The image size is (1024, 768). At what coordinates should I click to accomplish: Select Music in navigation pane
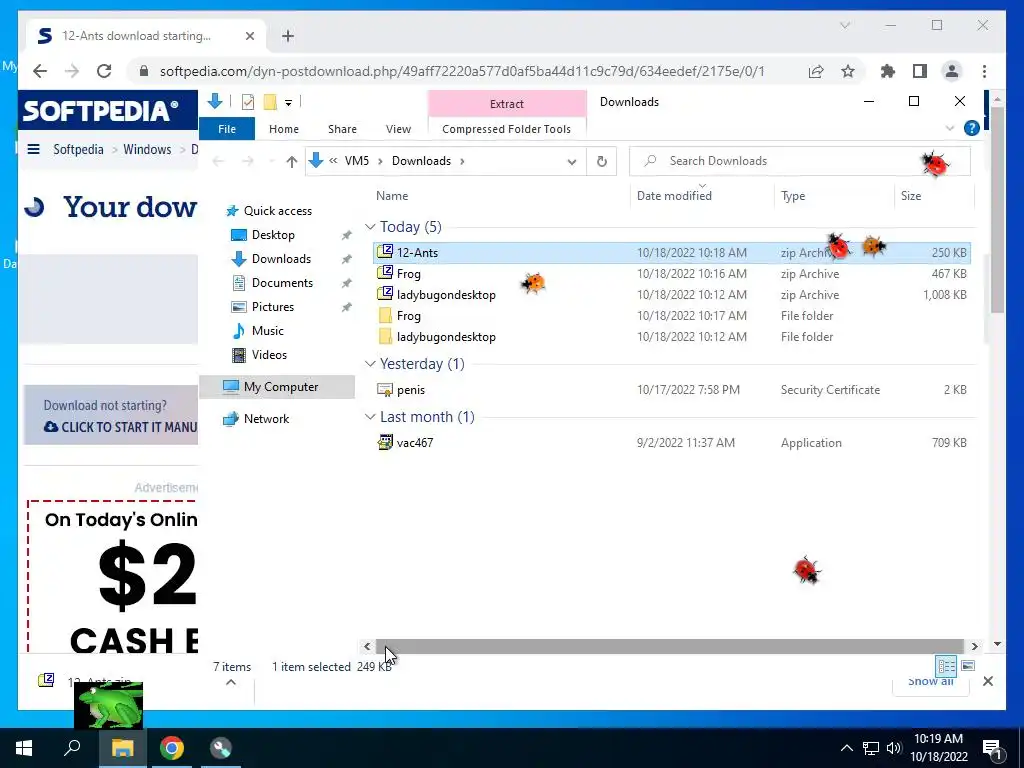267,331
